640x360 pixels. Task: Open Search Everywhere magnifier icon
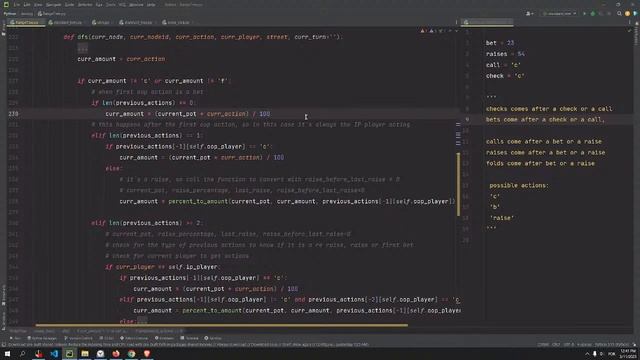click(x=619, y=13)
